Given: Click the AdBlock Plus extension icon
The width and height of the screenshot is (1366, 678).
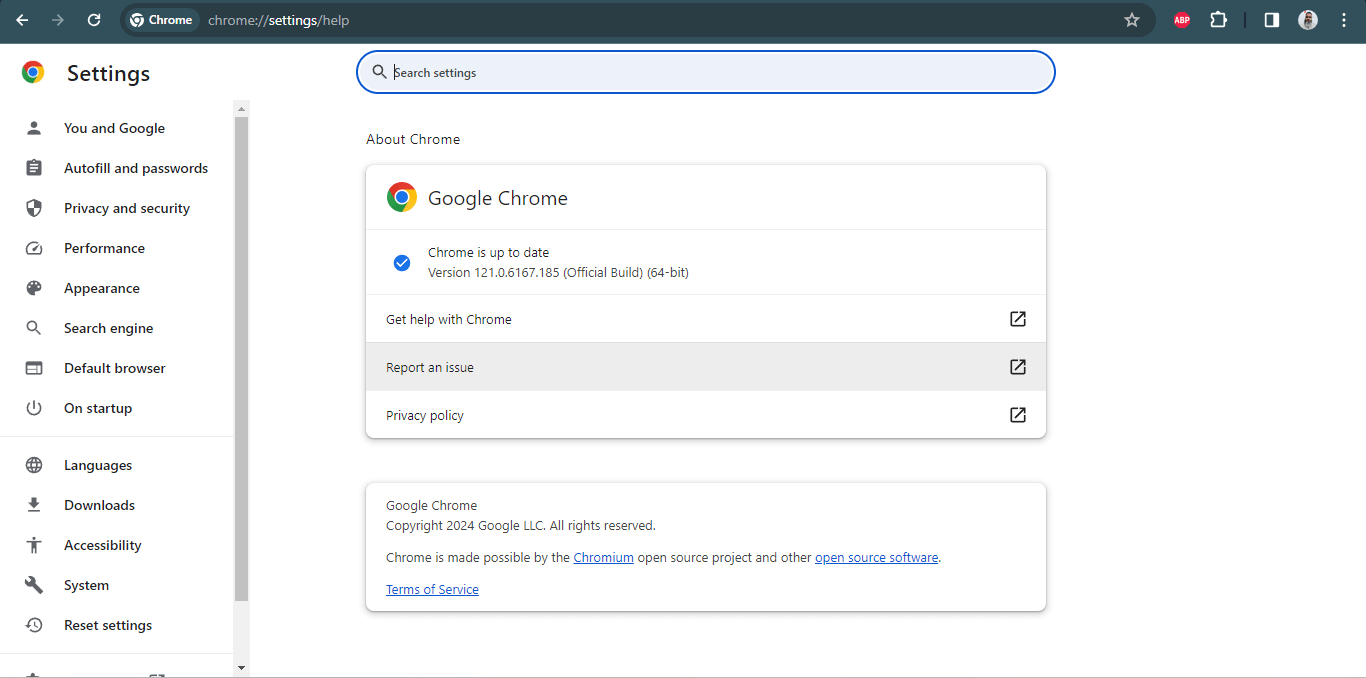Looking at the screenshot, I should click(x=1181, y=20).
